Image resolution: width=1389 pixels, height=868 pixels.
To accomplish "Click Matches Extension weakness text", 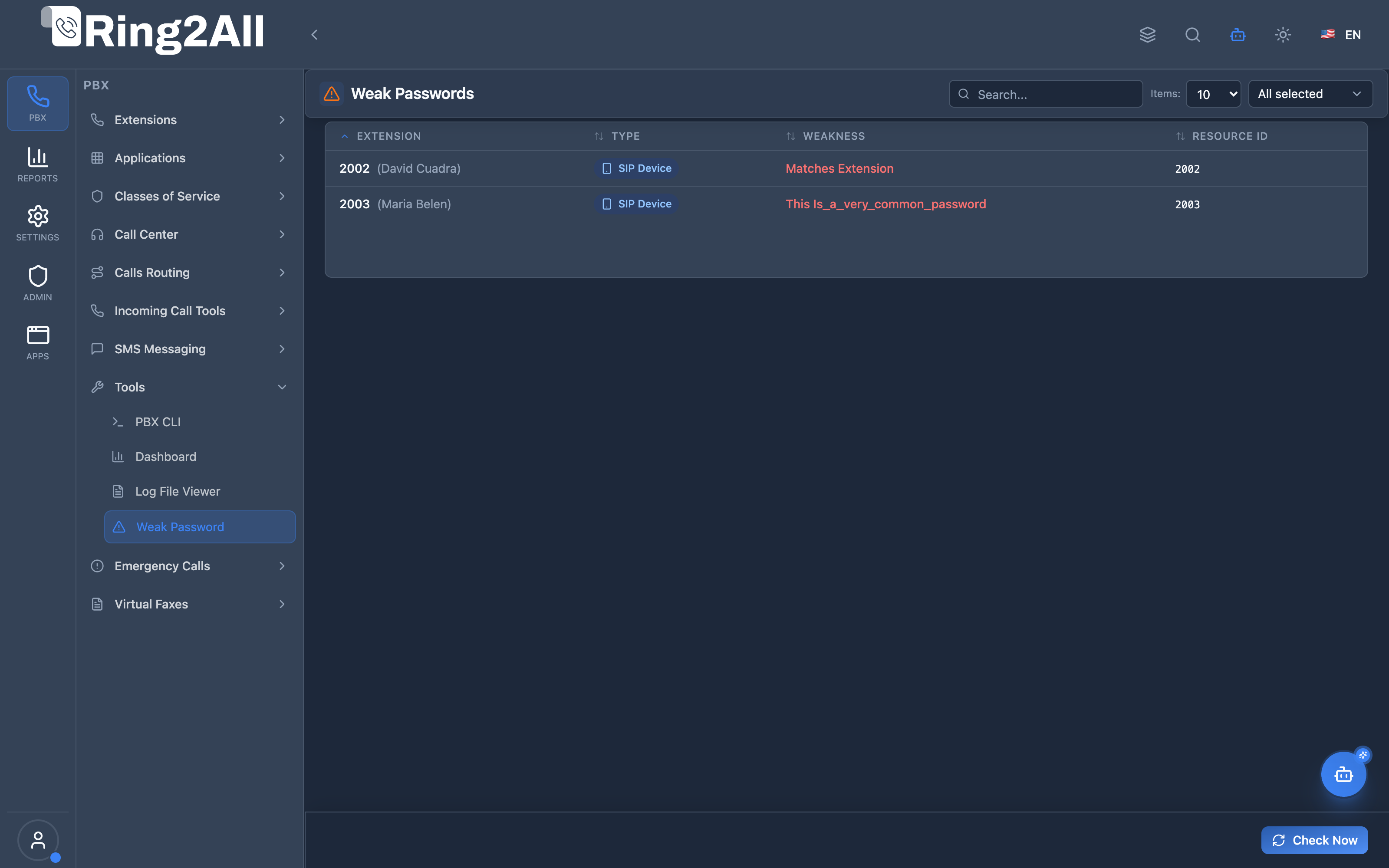I will point(839,168).
